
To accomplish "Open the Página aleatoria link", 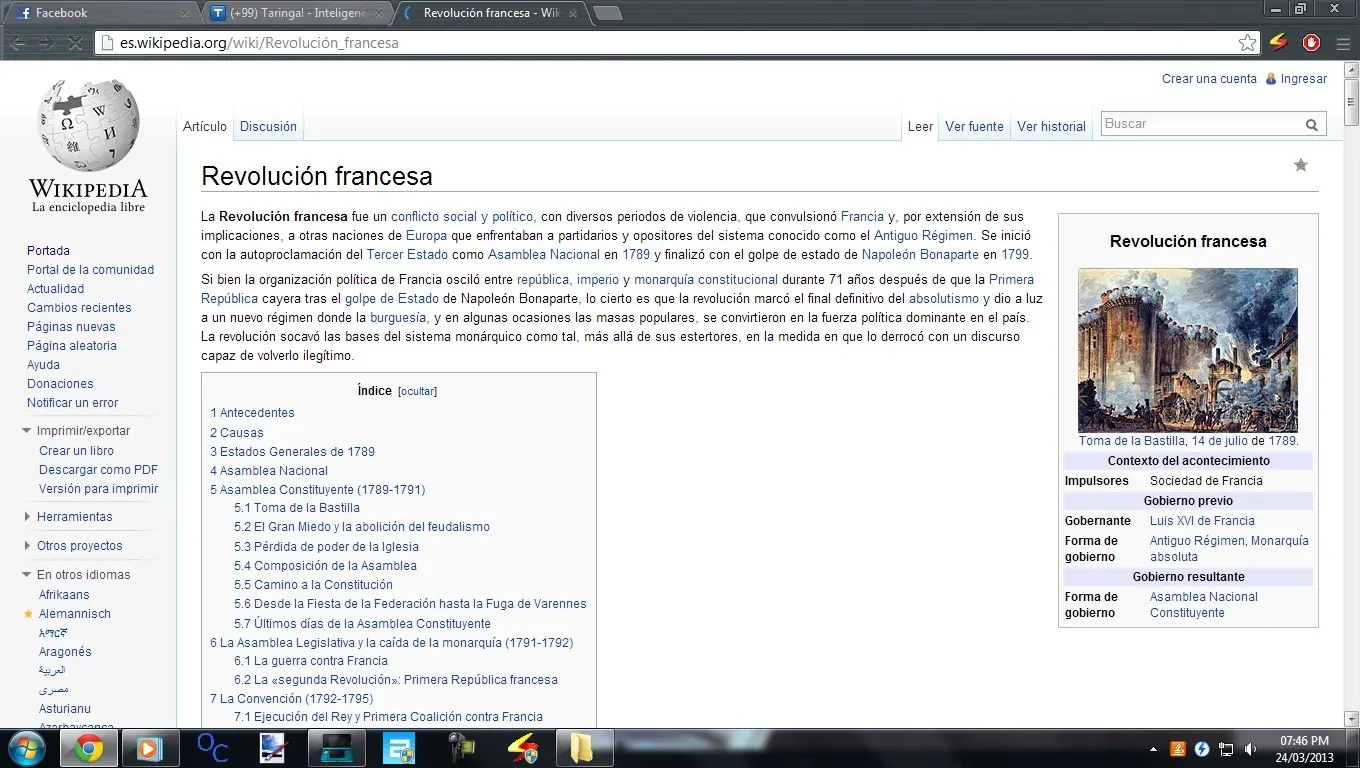I will (72, 346).
